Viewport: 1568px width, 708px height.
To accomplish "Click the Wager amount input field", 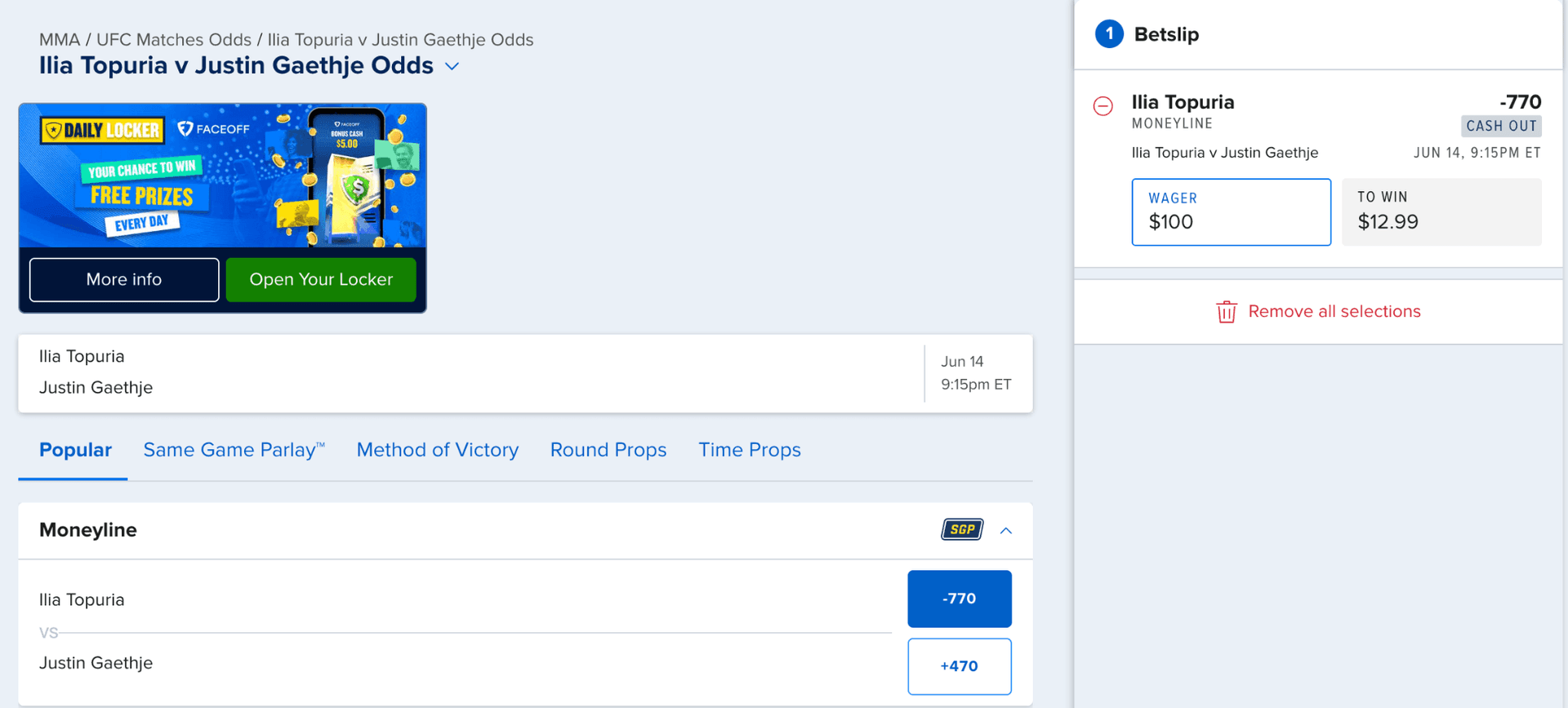I will pos(1230,213).
